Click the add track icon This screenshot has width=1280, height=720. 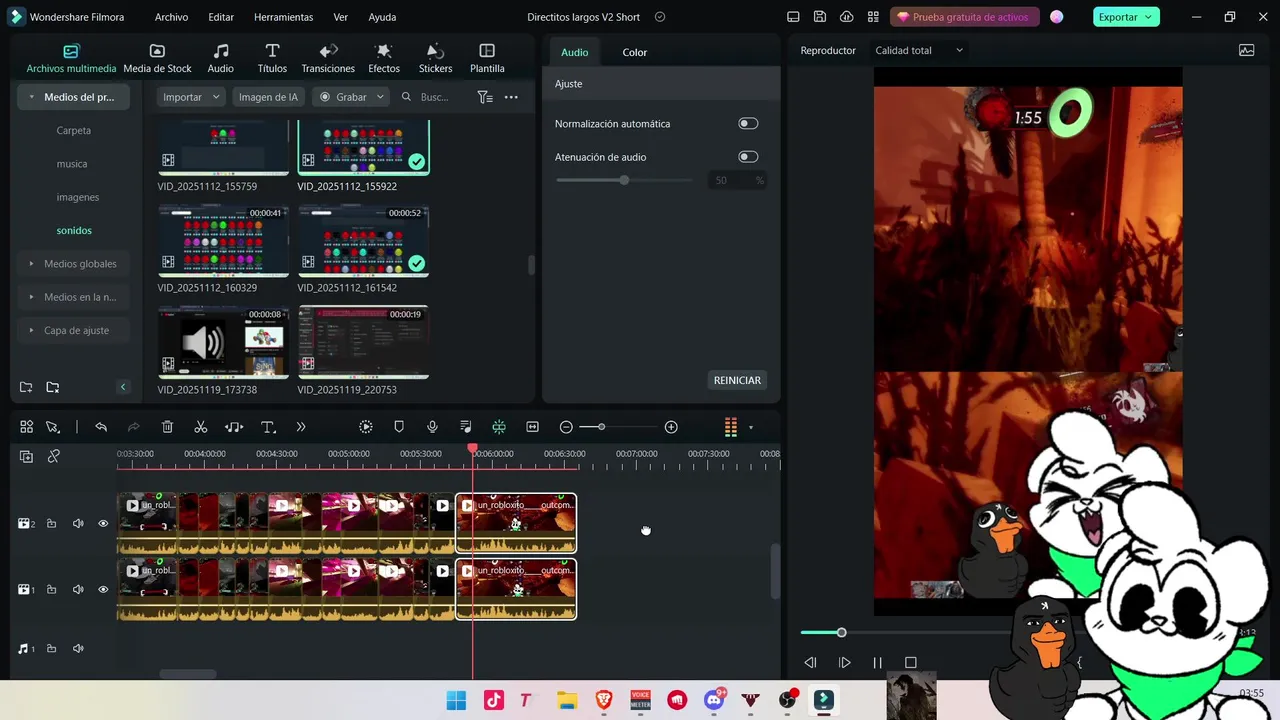tap(26, 456)
